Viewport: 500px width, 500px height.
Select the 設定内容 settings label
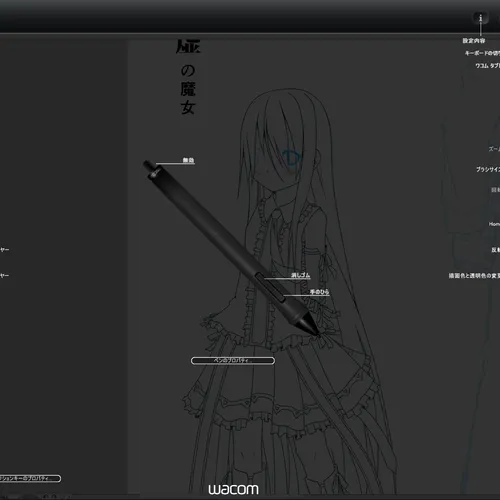[474, 41]
